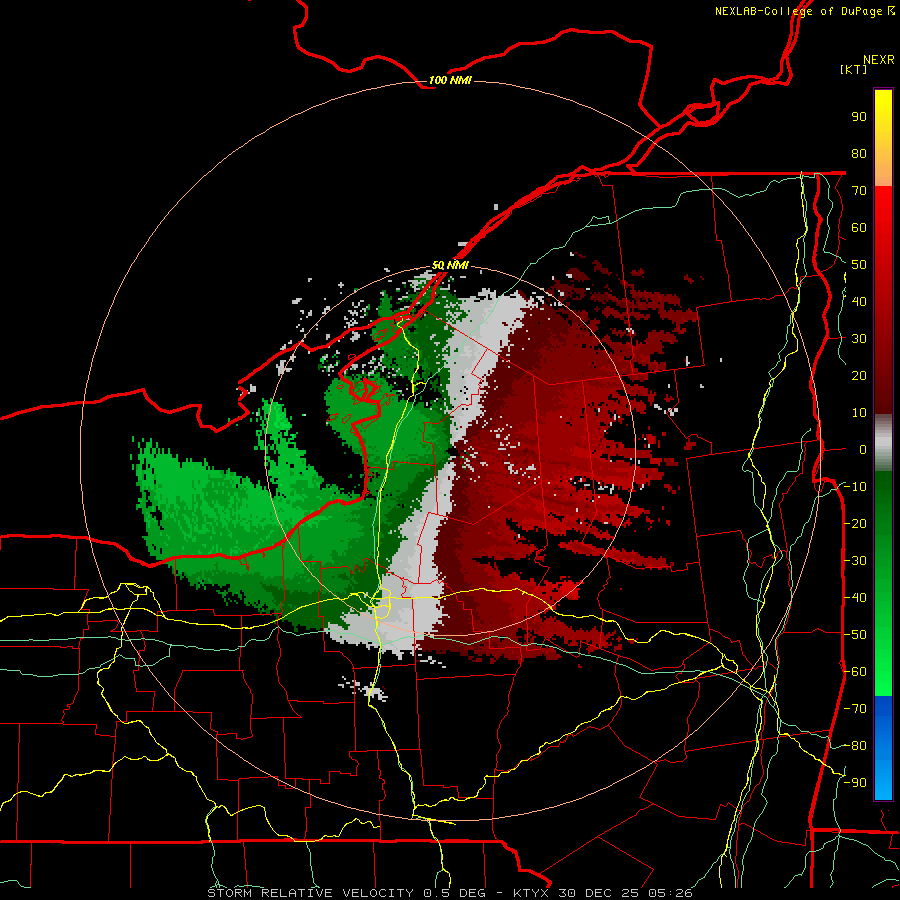Click the 0 value on the velocity scale
900x900 pixels.
[x=863, y=449]
